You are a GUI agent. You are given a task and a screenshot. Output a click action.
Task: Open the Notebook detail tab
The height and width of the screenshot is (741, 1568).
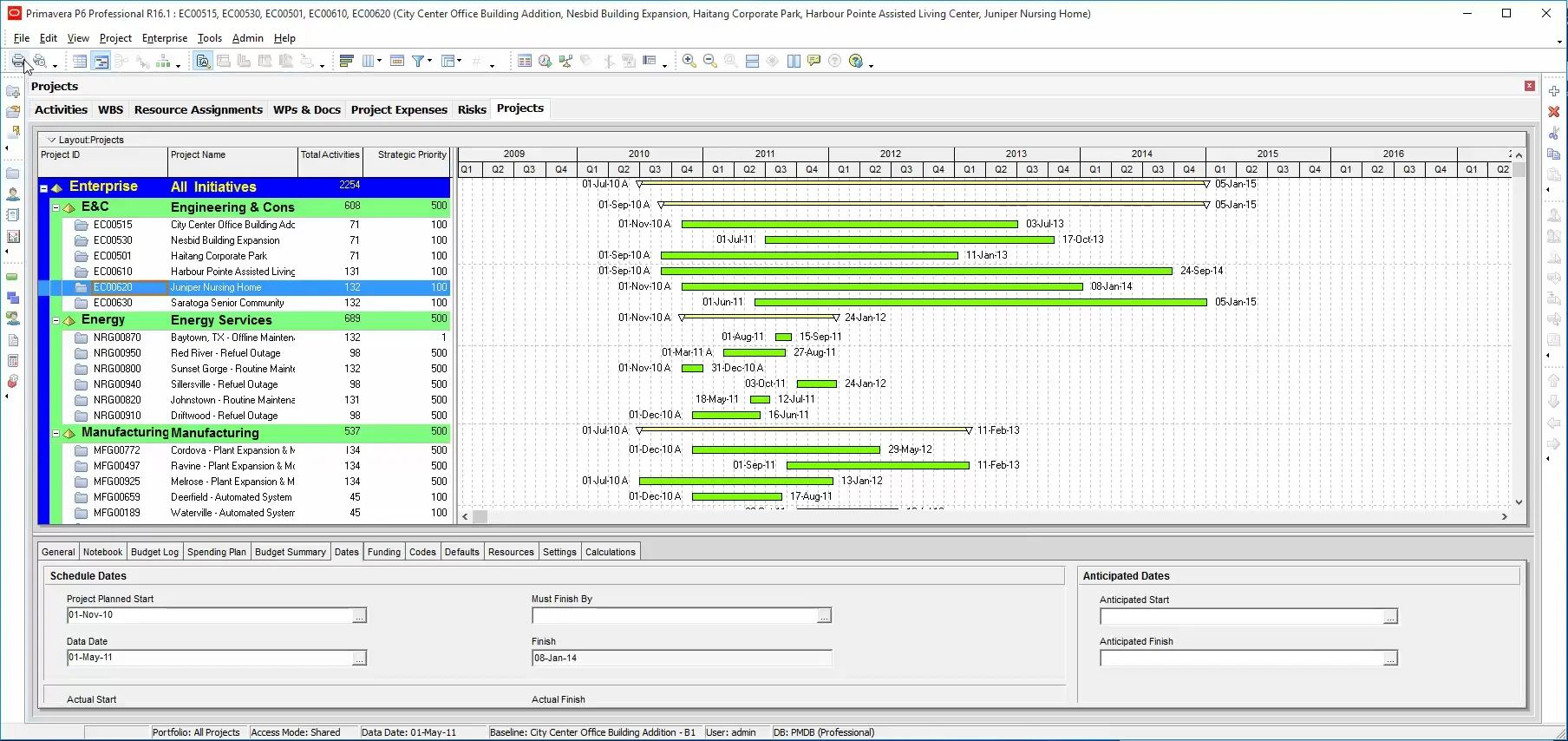click(x=102, y=552)
